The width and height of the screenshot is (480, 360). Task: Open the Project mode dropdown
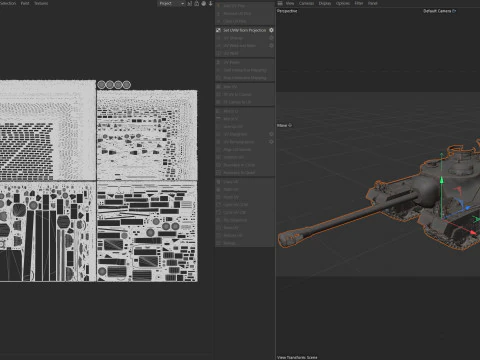[171, 3]
